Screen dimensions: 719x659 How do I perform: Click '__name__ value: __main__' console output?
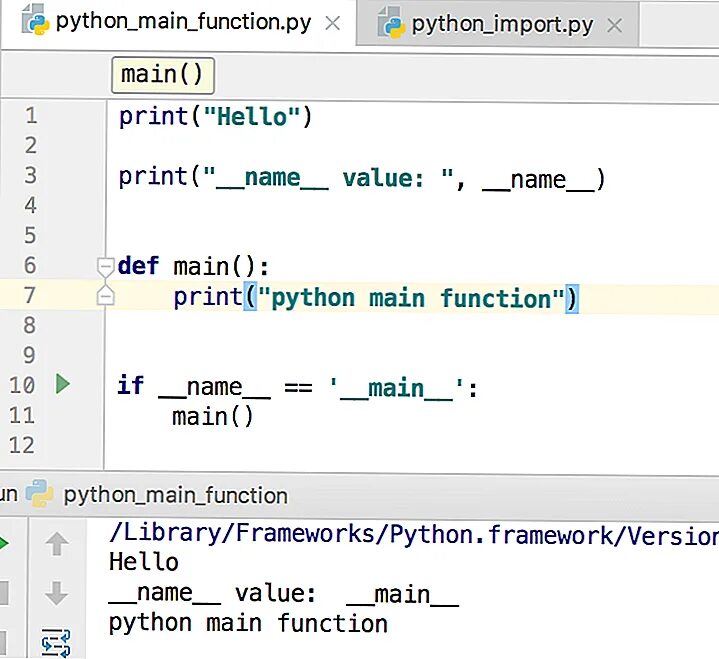tap(284, 594)
